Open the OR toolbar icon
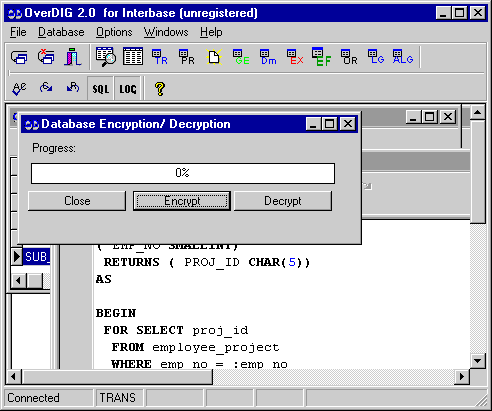Image resolution: width=492 pixels, height=411 pixels. click(x=349, y=57)
